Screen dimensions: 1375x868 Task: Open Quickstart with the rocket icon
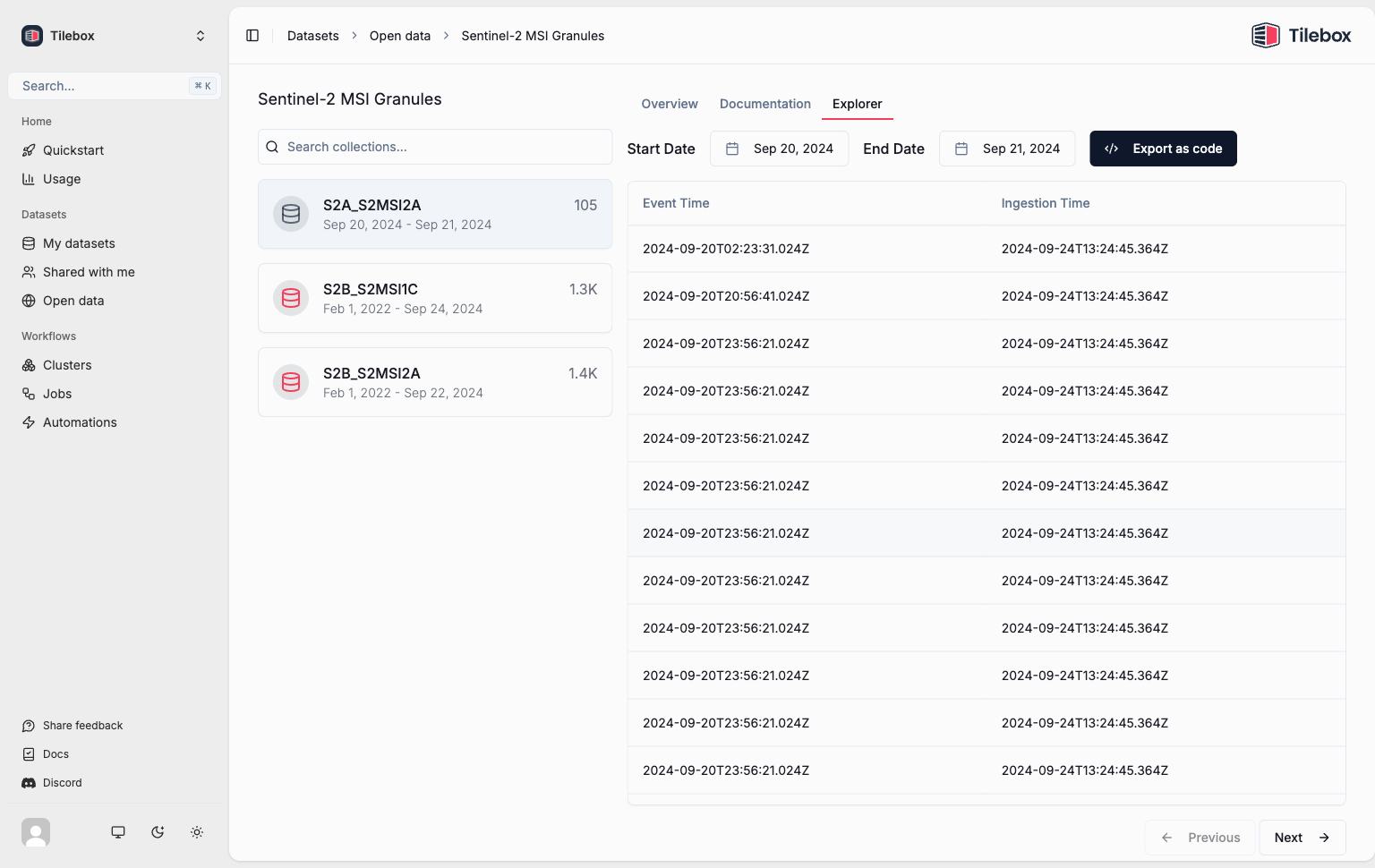click(29, 150)
